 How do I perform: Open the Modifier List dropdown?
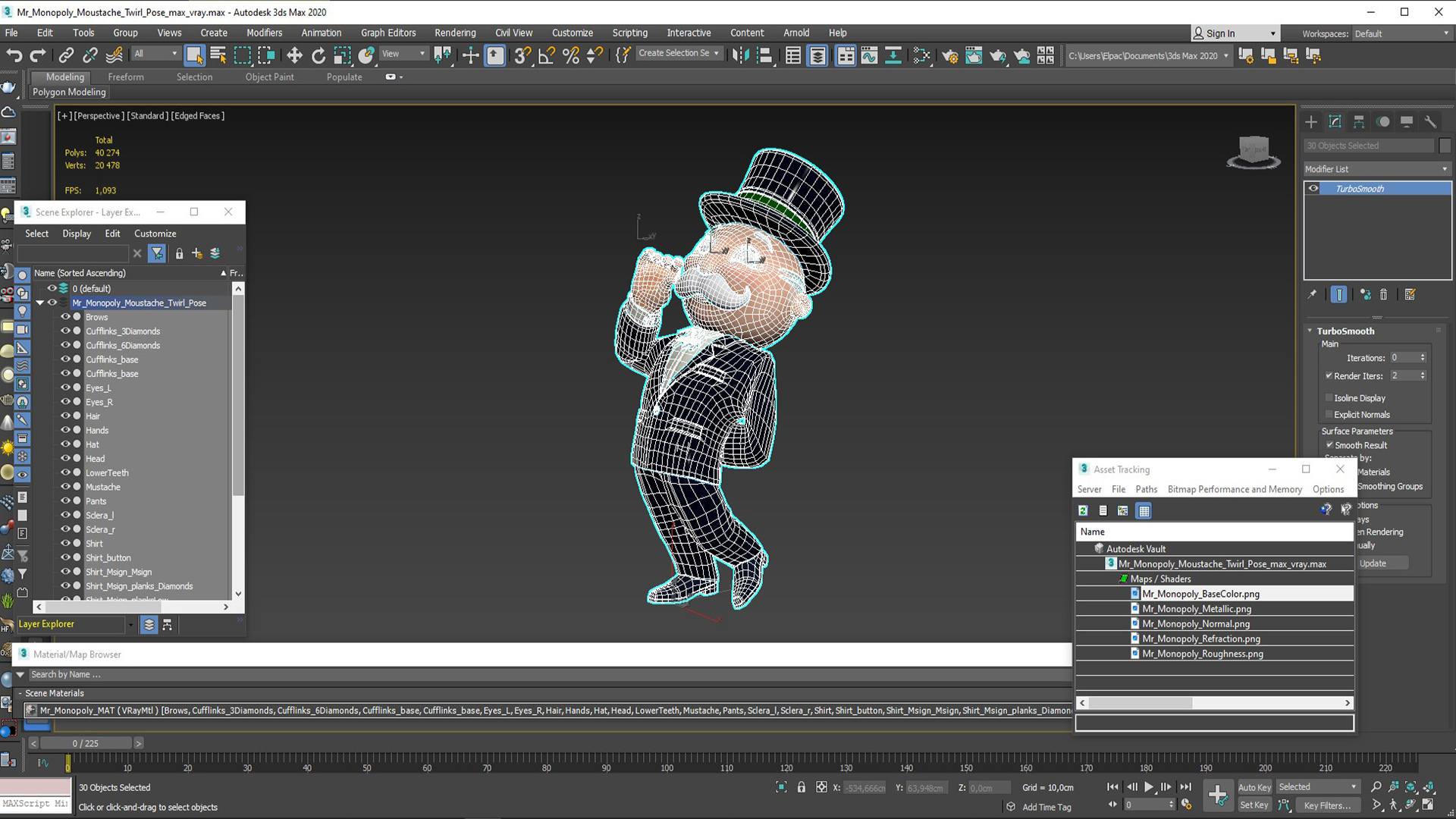(1376, 169)
